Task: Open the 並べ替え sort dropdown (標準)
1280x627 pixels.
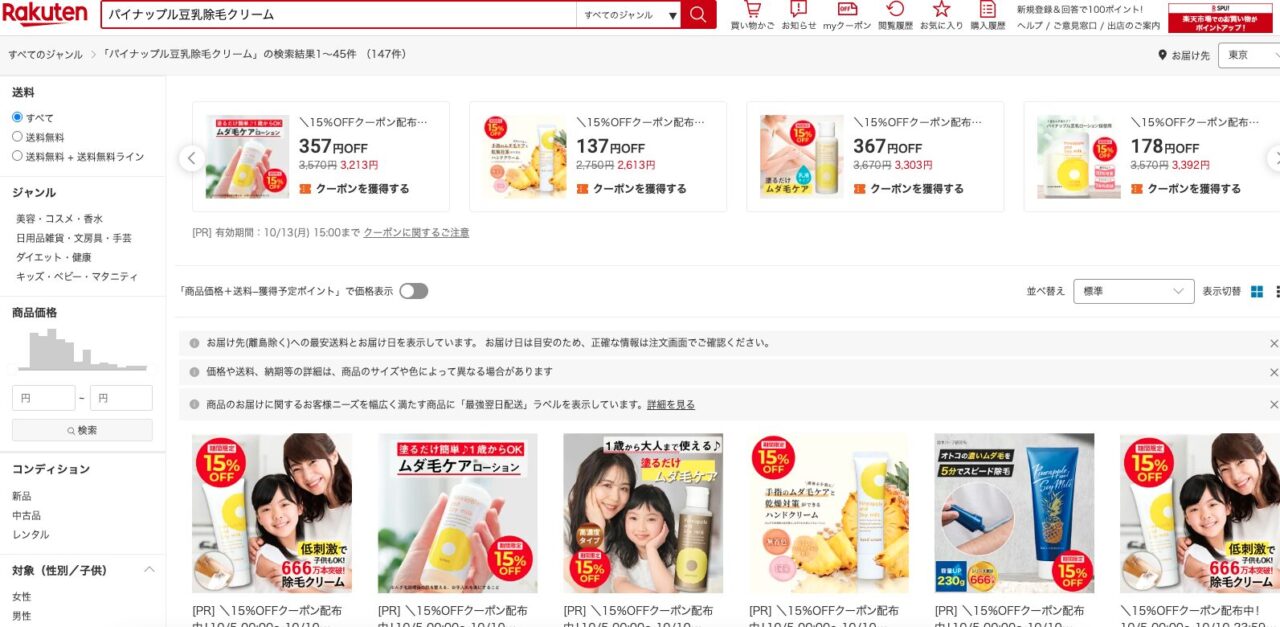Action: click(x=1133, y=292)
